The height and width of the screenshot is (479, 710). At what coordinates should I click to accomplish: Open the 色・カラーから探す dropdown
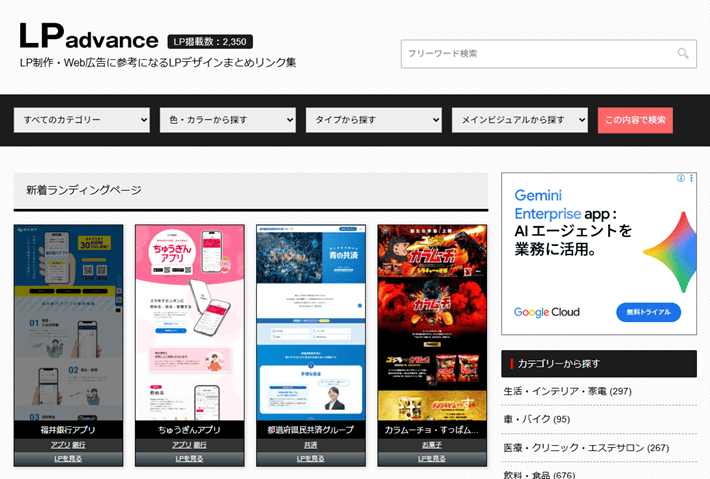tap(228, 120)
